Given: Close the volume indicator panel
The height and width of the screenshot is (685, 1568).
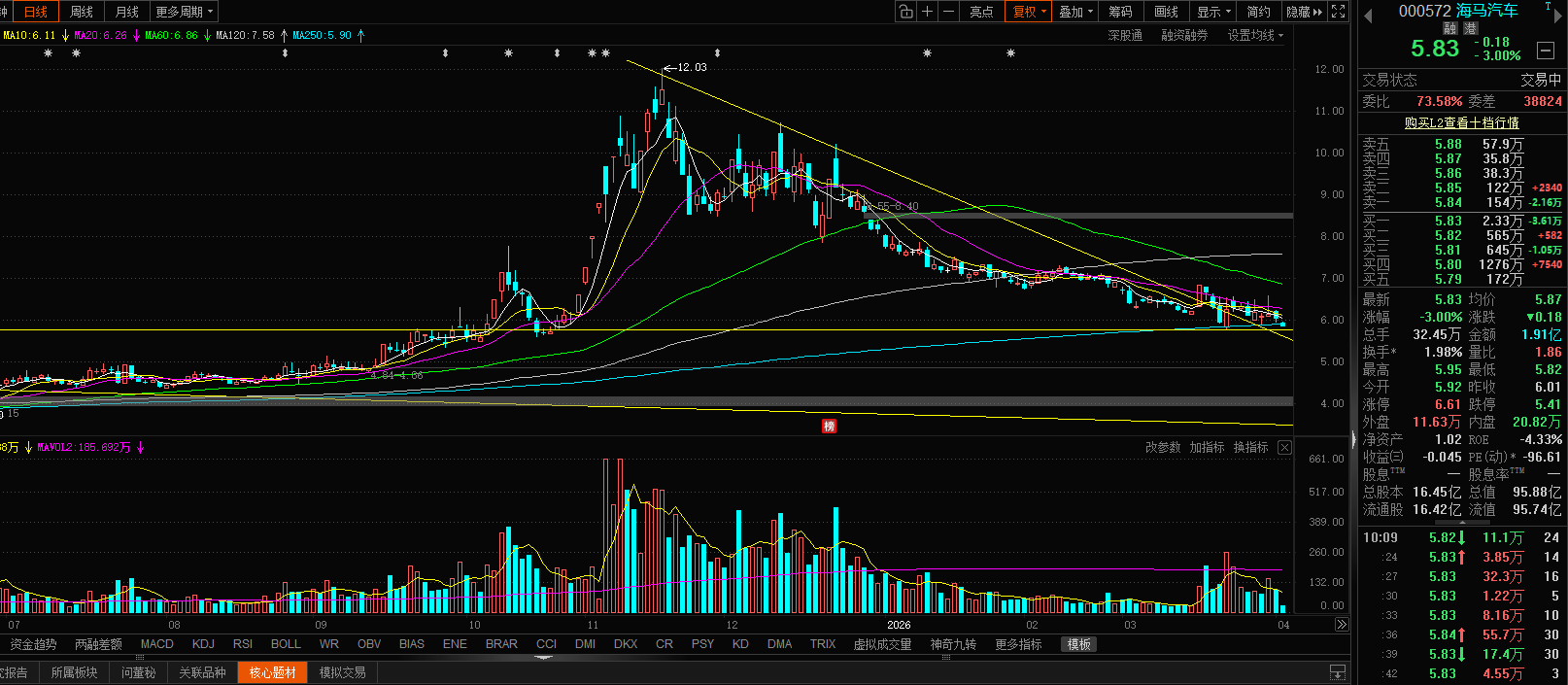Looking at the screenshot, I should (1284, 448).
